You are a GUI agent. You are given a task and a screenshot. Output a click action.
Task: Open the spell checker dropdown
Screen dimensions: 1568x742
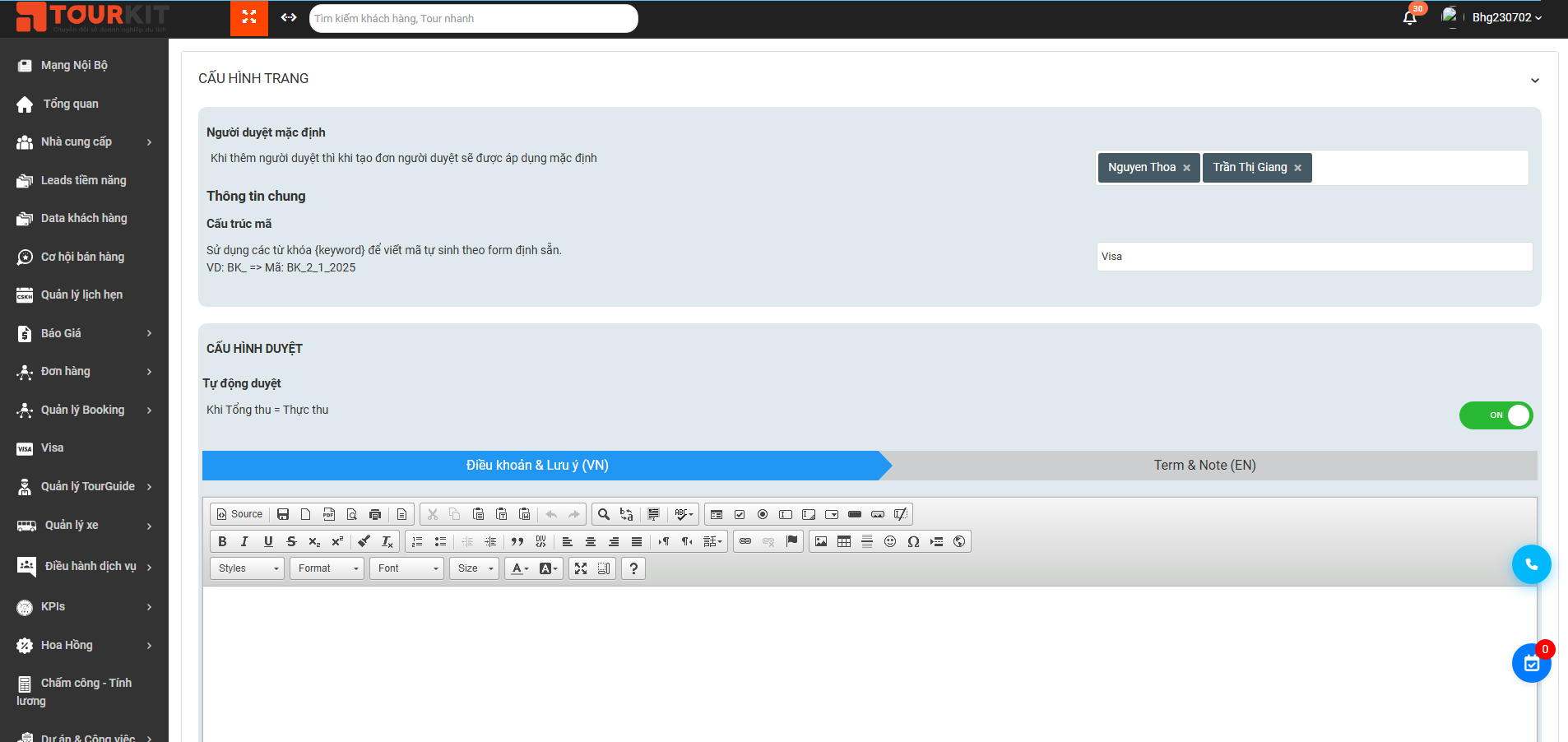click(x=684, y=514)
